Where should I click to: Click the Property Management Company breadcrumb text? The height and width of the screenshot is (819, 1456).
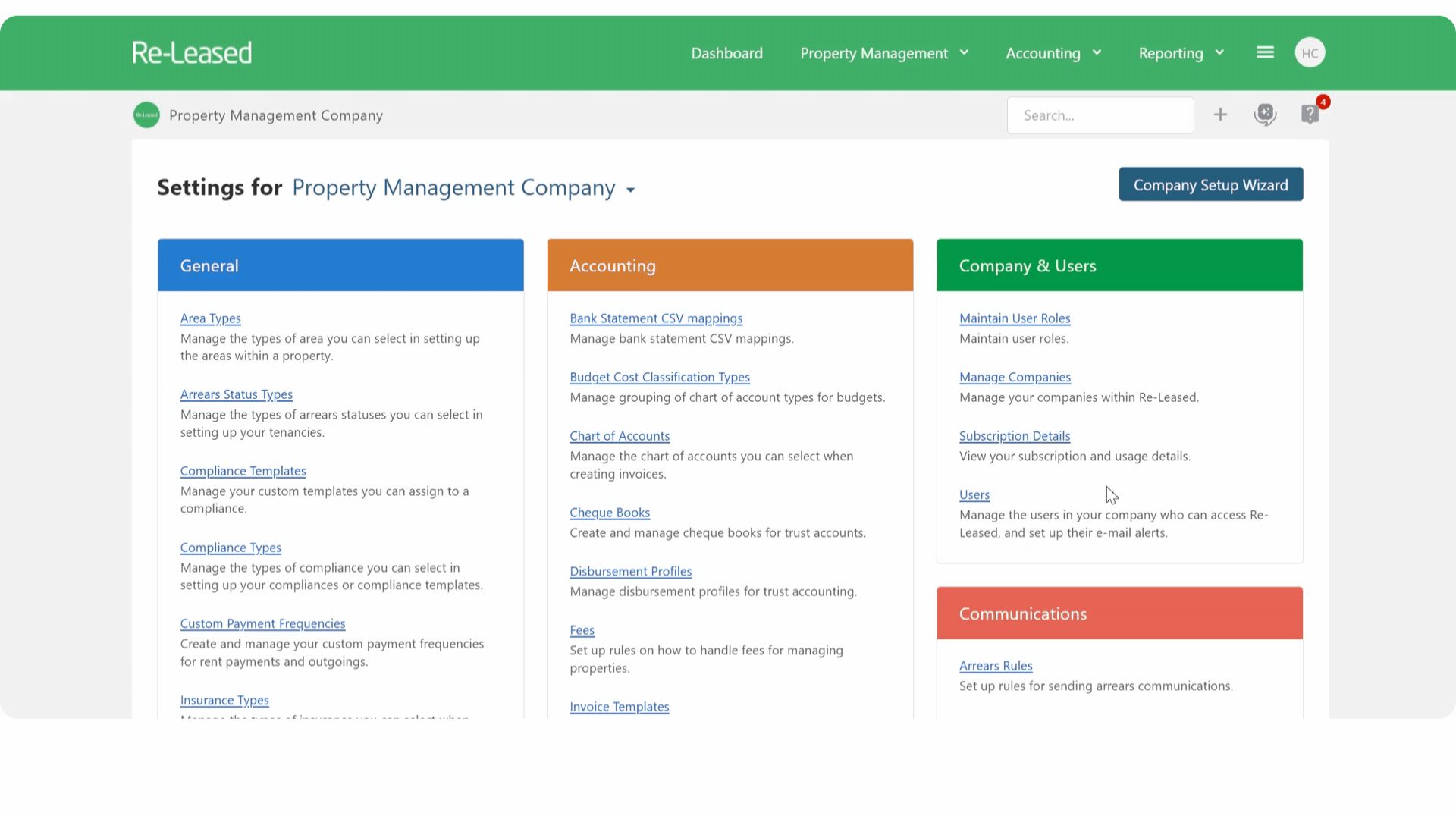click(x=276, y=115)
